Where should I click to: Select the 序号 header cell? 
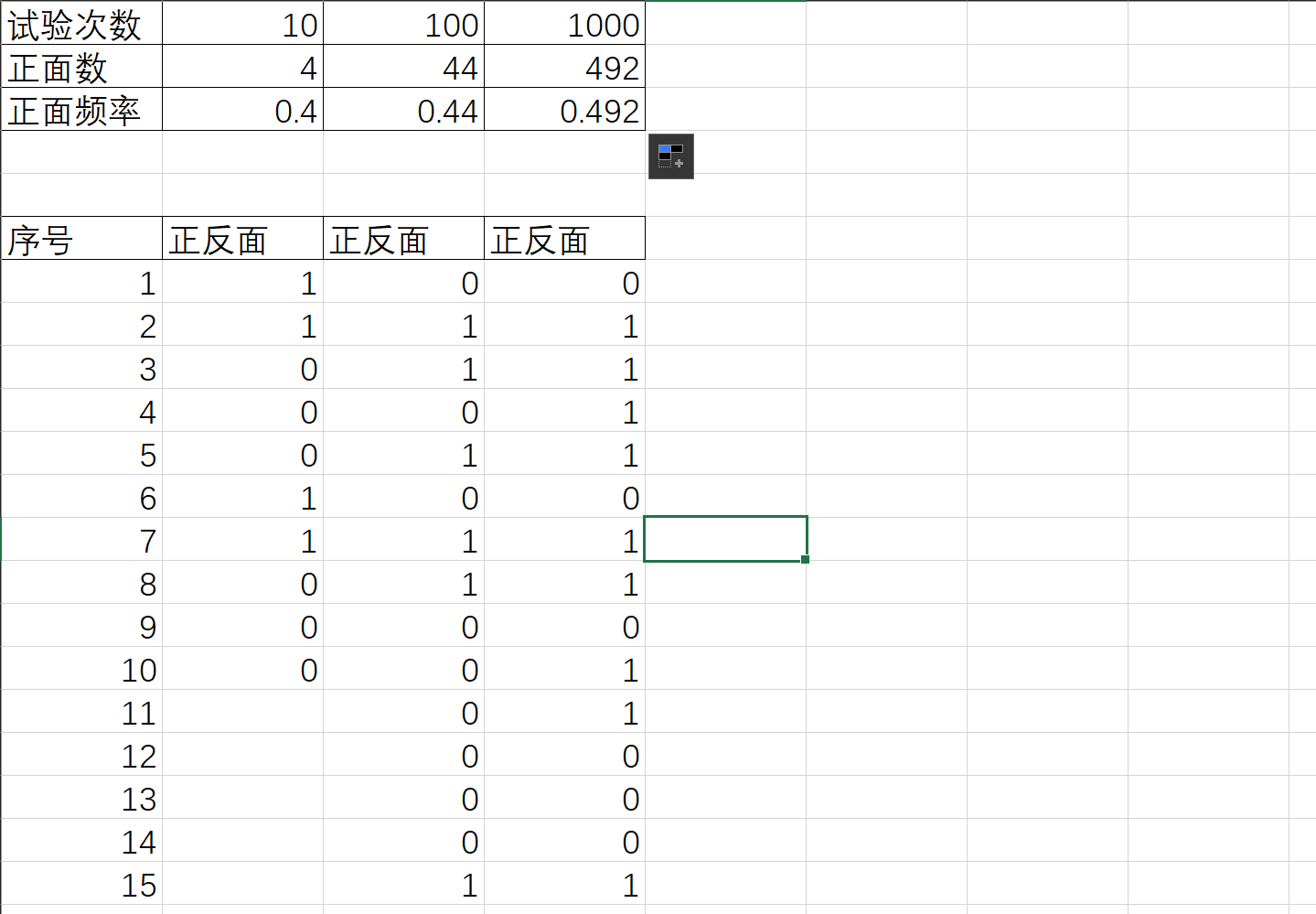[82, 238]
